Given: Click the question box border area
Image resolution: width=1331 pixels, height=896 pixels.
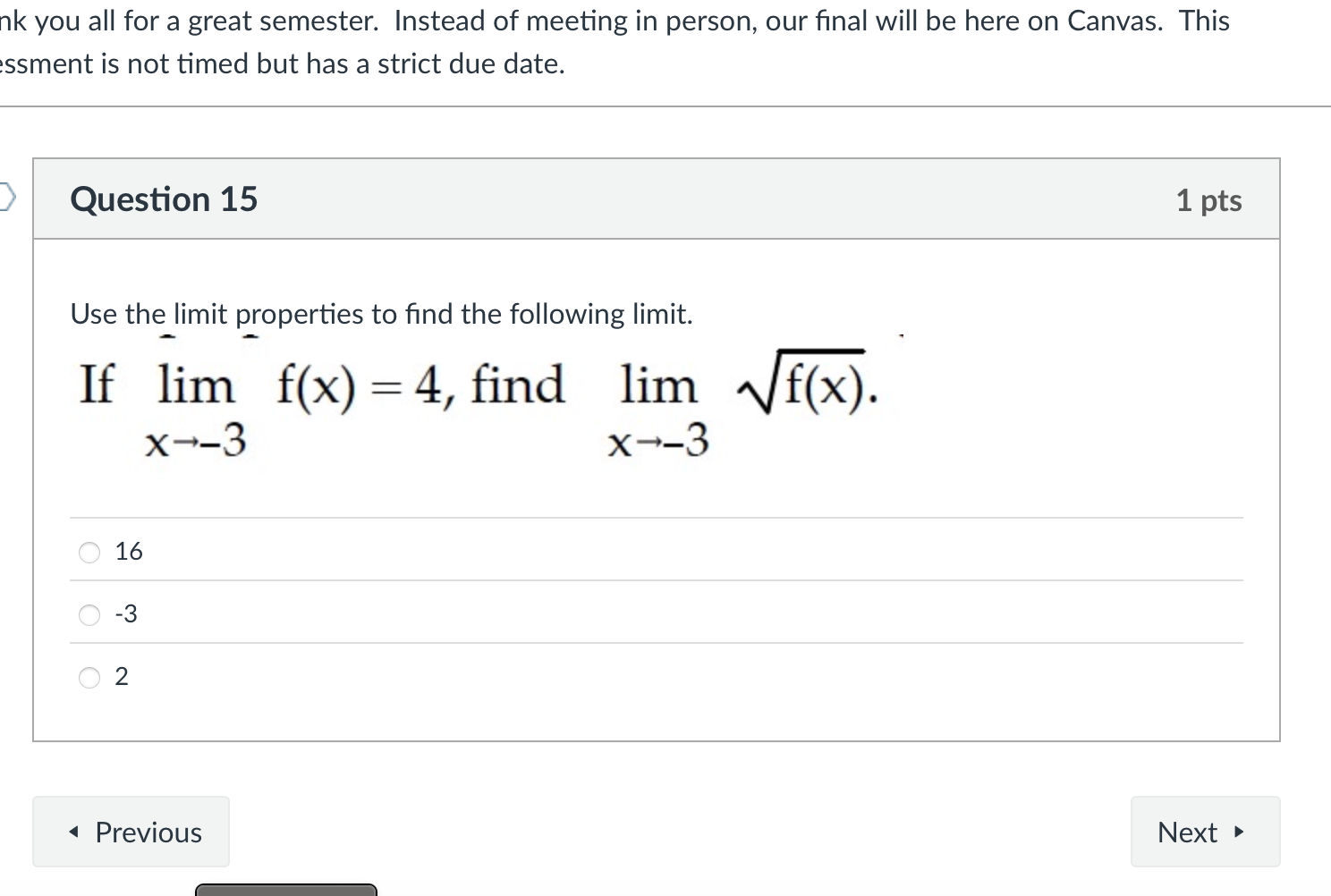Looking at the screenshot, I should (x=33, y=447).
